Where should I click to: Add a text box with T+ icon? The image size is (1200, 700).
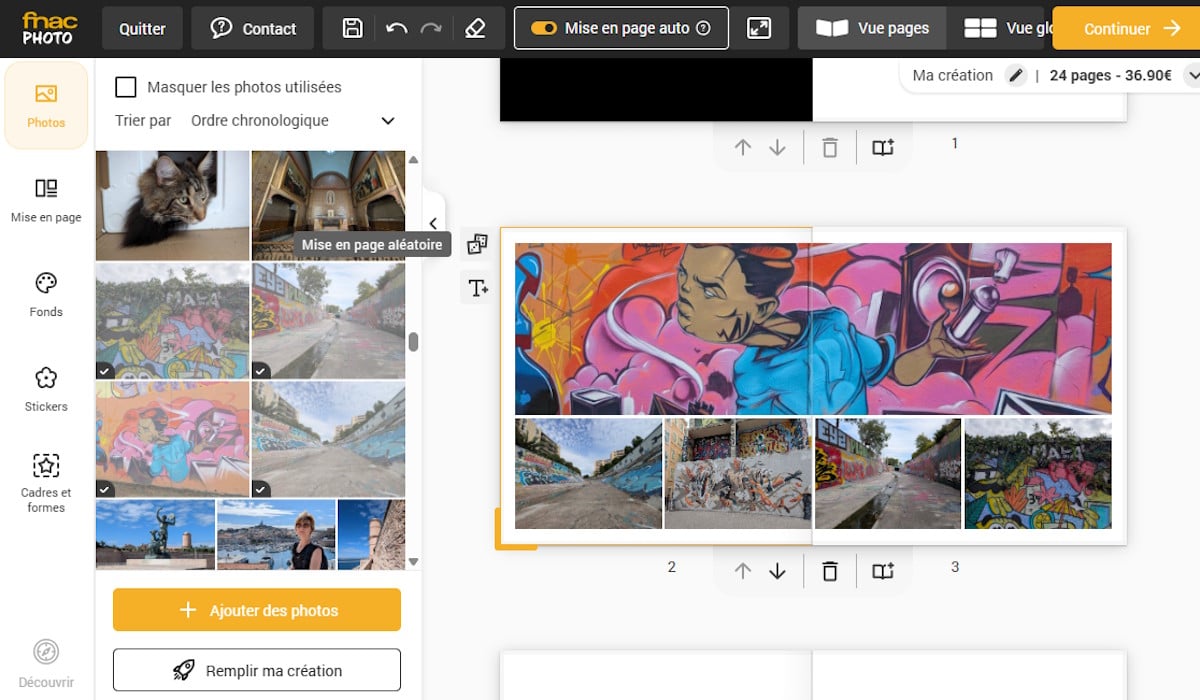click(x=477, y=289)
